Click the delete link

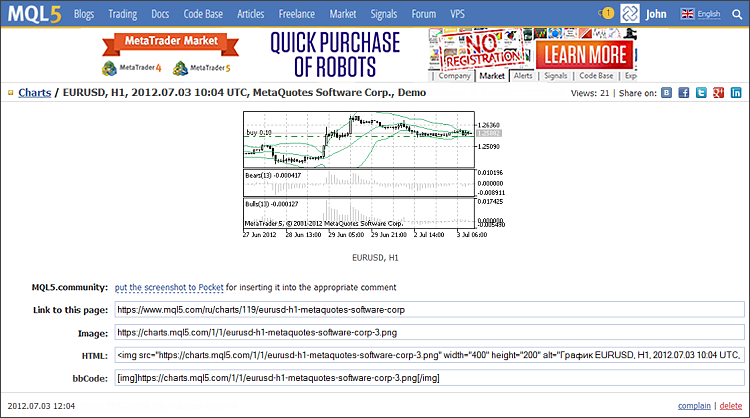730,406
